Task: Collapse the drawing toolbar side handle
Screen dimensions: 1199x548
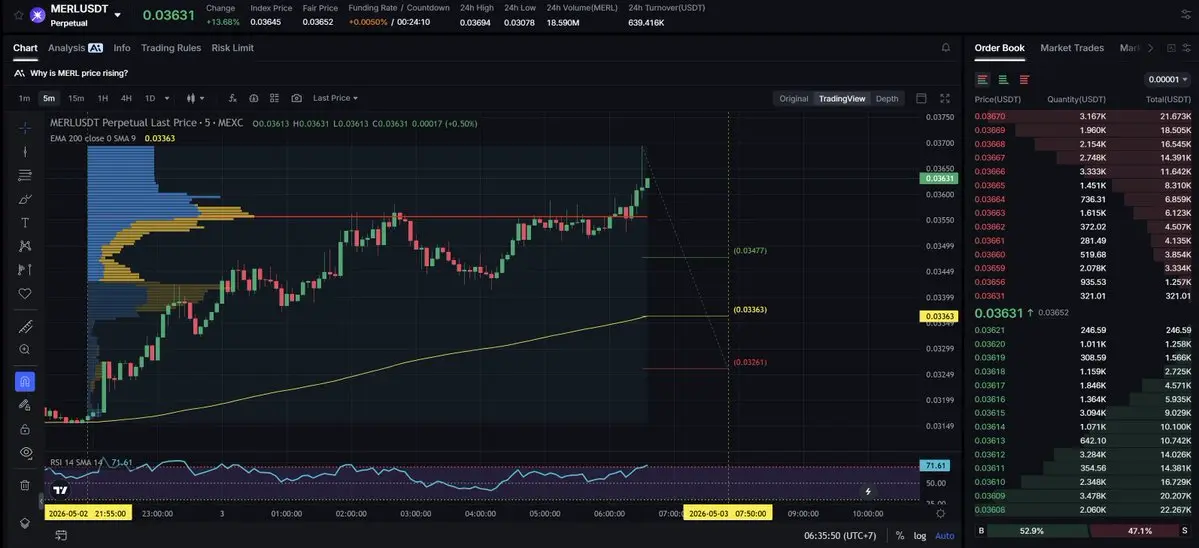Action: pos(41,501)
